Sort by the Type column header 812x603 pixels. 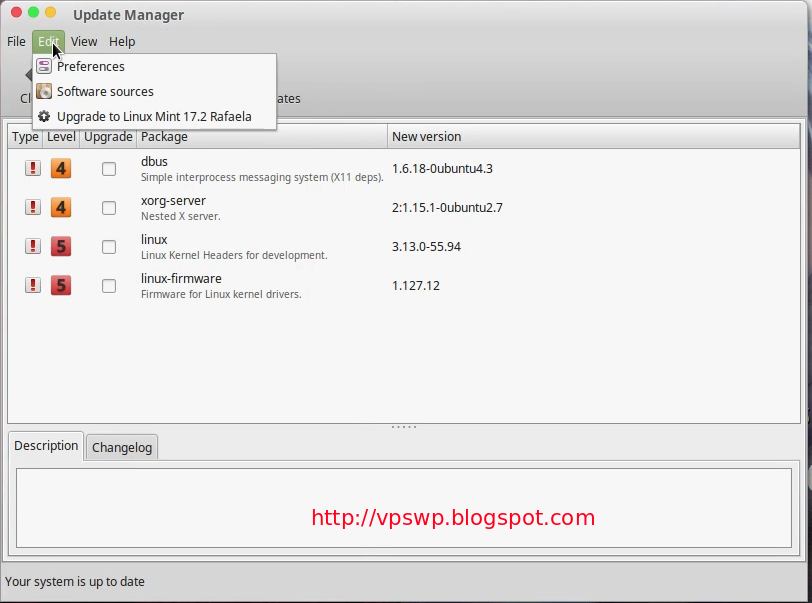click(x=25, y=137)
